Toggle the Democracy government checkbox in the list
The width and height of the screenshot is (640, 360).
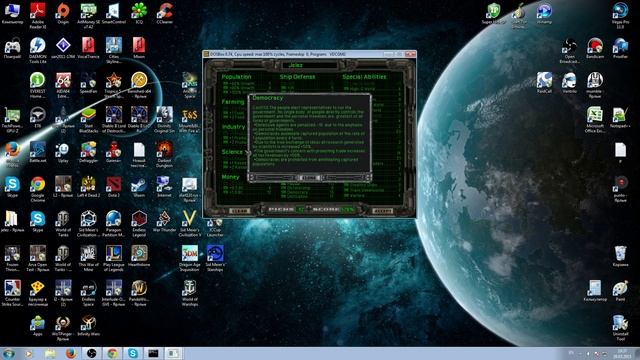tap(284, 192)
